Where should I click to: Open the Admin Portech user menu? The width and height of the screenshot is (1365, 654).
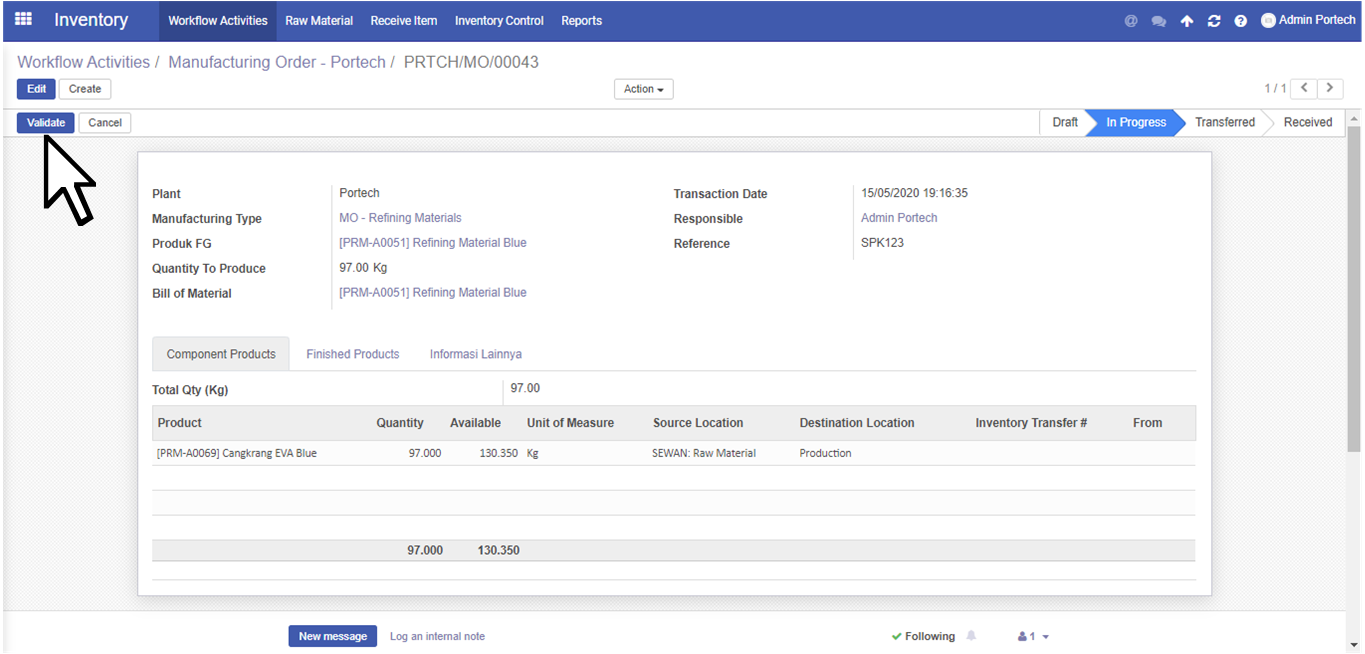(1308, 20)
